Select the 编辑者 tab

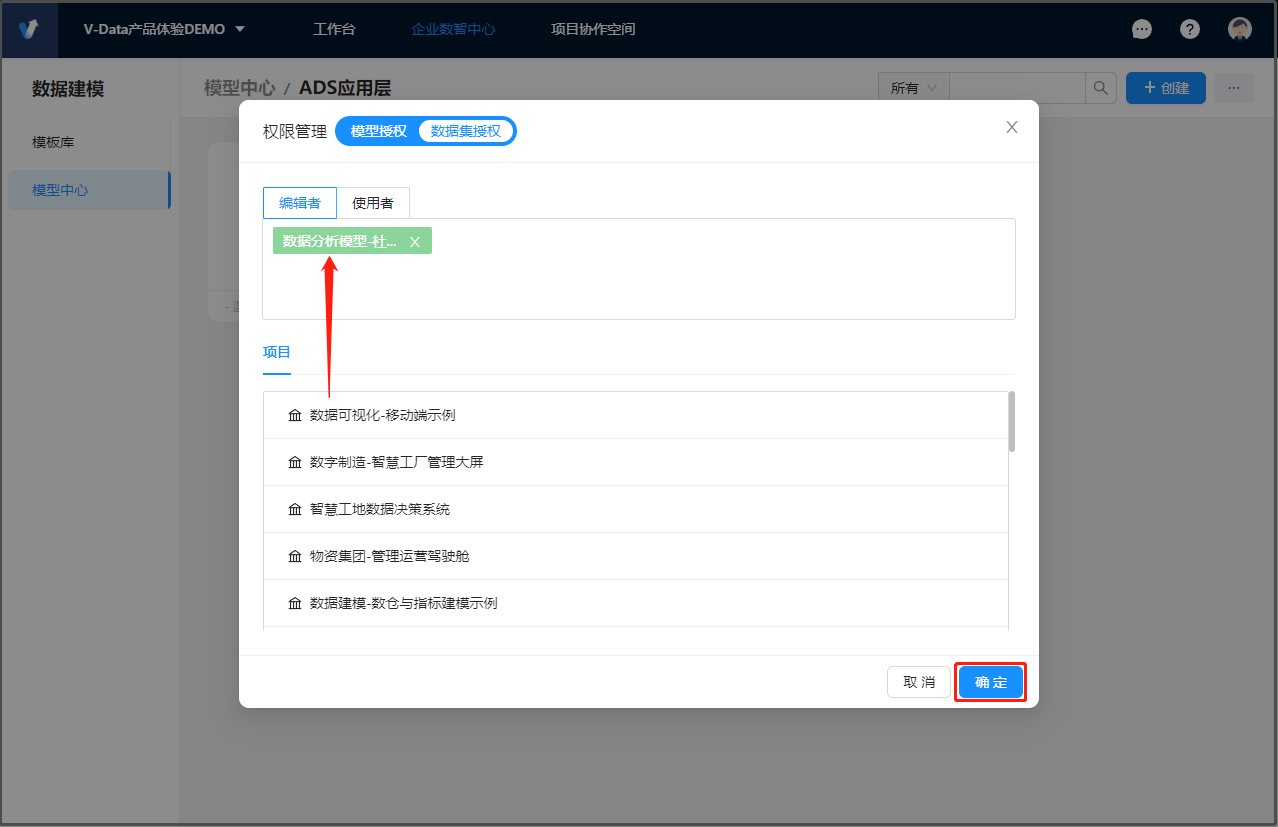click(300, 203)
